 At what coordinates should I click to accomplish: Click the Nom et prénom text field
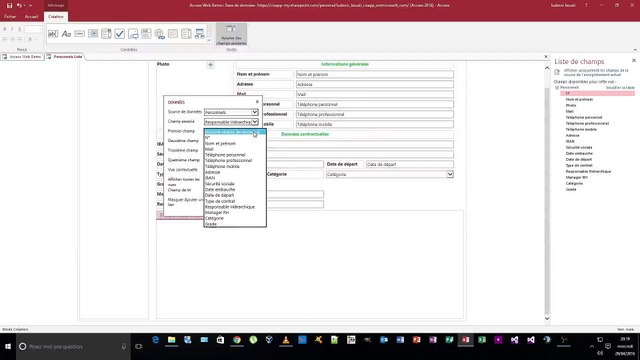[375, 74]
